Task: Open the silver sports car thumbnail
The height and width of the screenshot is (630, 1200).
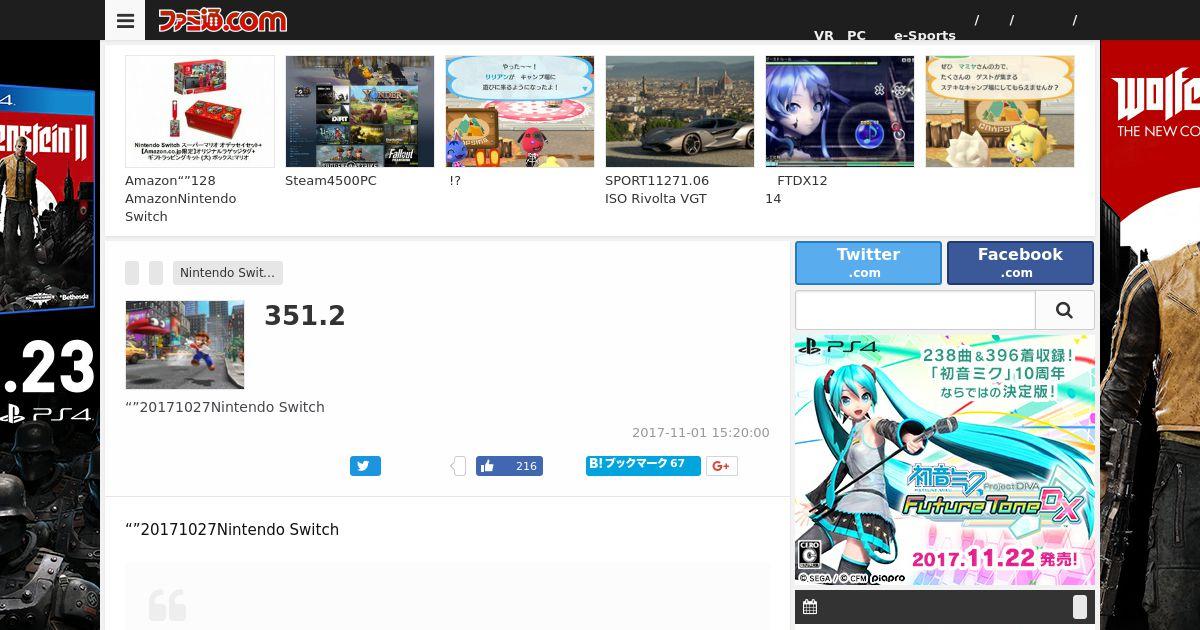Action: (x=680, y=111)
